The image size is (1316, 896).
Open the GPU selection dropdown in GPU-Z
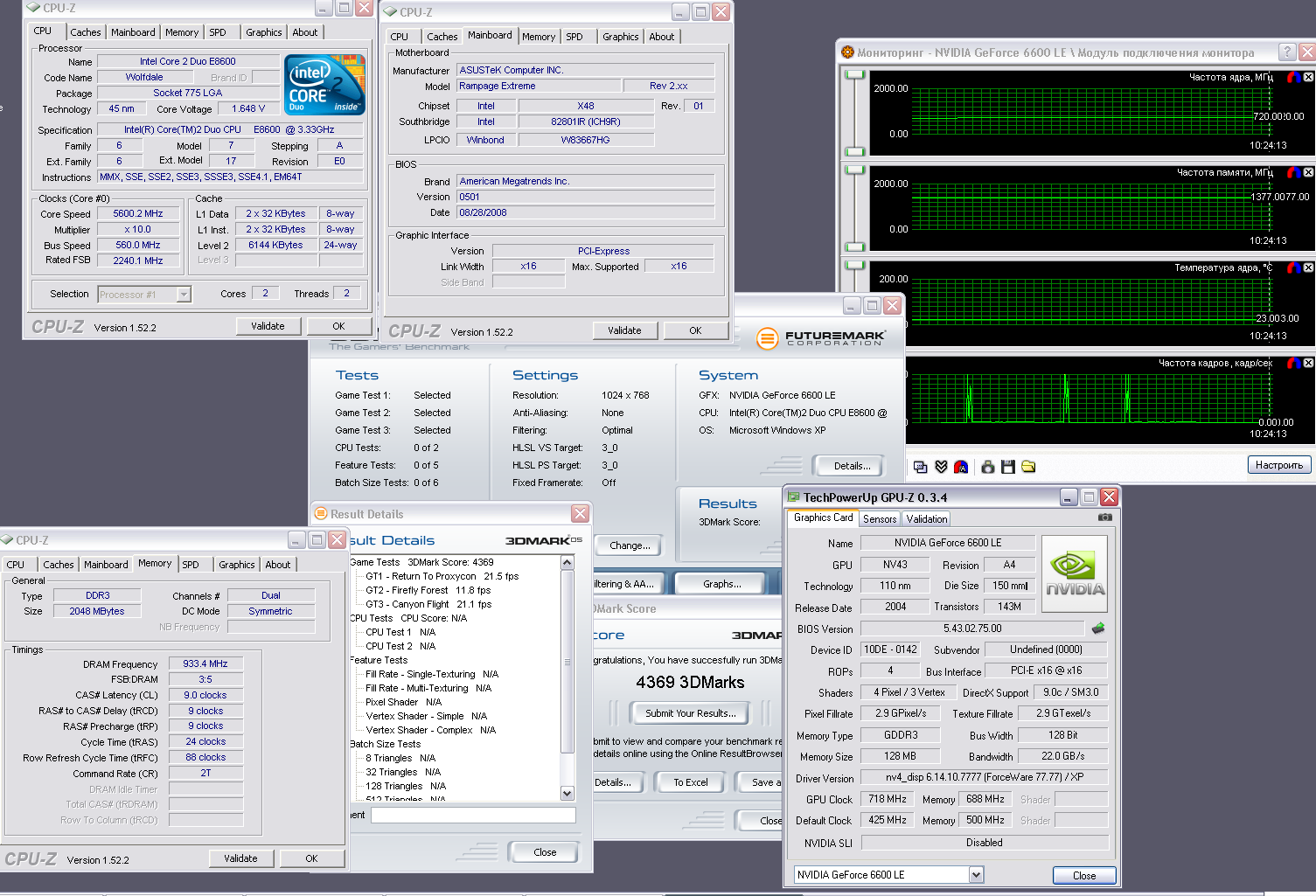pos(976,874)
